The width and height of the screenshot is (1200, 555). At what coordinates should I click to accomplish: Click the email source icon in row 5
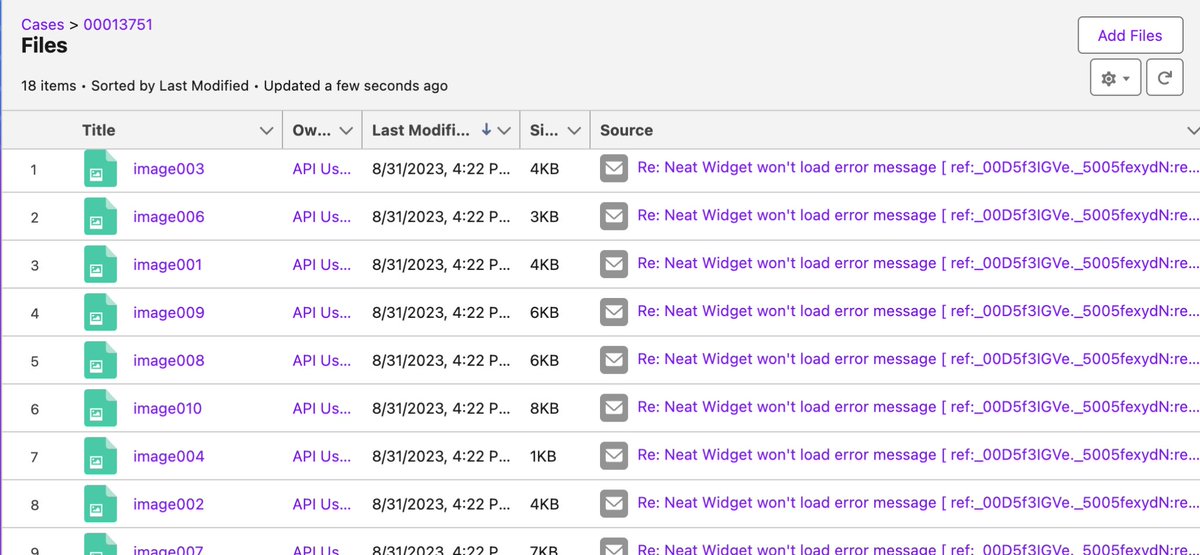click(x=614, y=360)
